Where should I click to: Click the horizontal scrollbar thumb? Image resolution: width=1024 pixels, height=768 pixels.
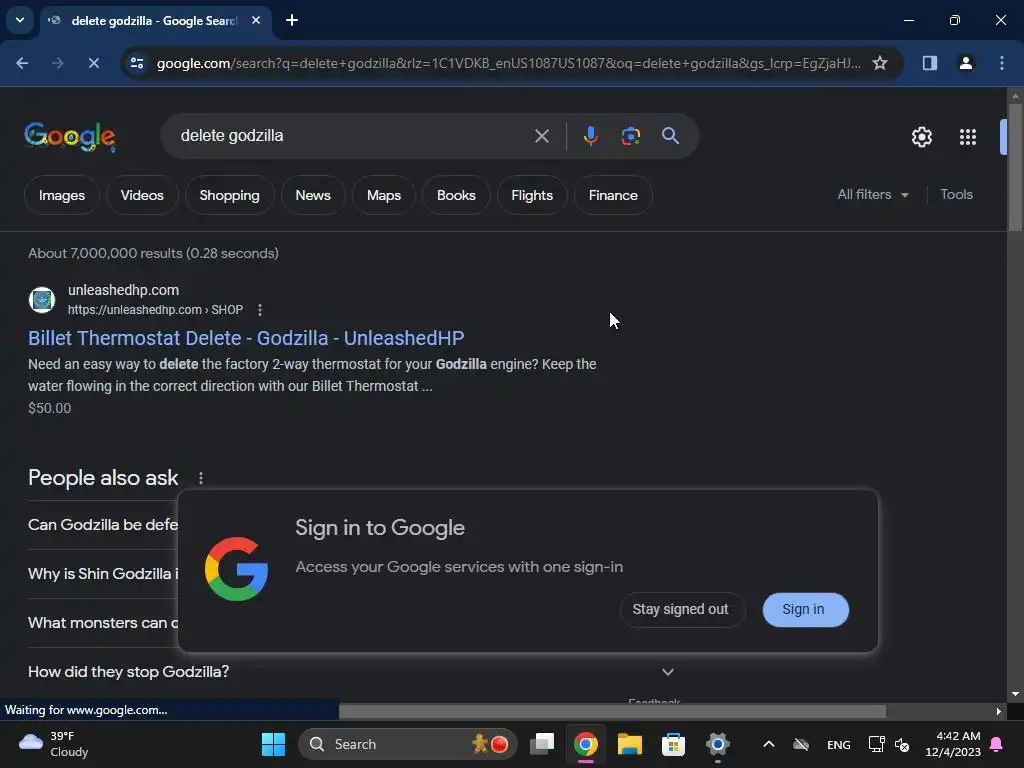613,711
